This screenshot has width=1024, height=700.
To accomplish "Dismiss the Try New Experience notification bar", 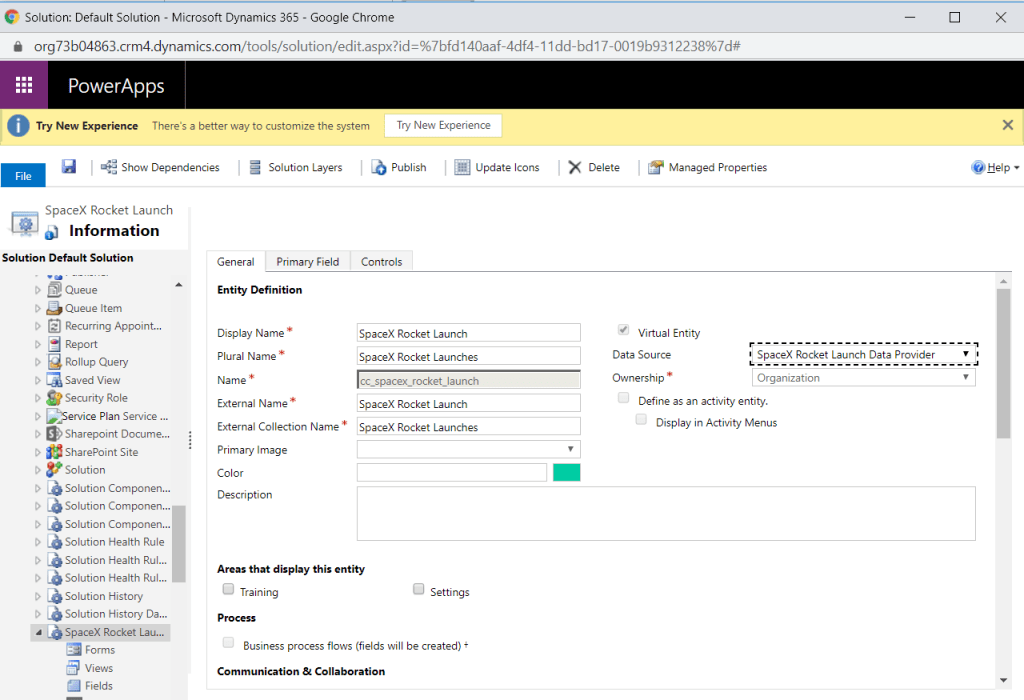I will (1007, 125).
